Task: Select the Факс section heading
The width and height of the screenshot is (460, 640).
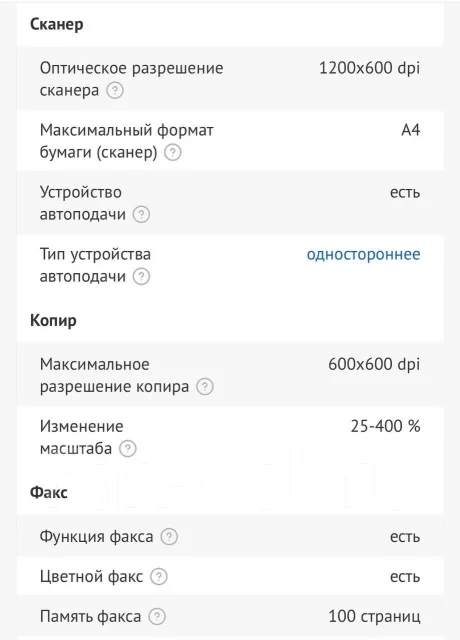Action: 49,492
